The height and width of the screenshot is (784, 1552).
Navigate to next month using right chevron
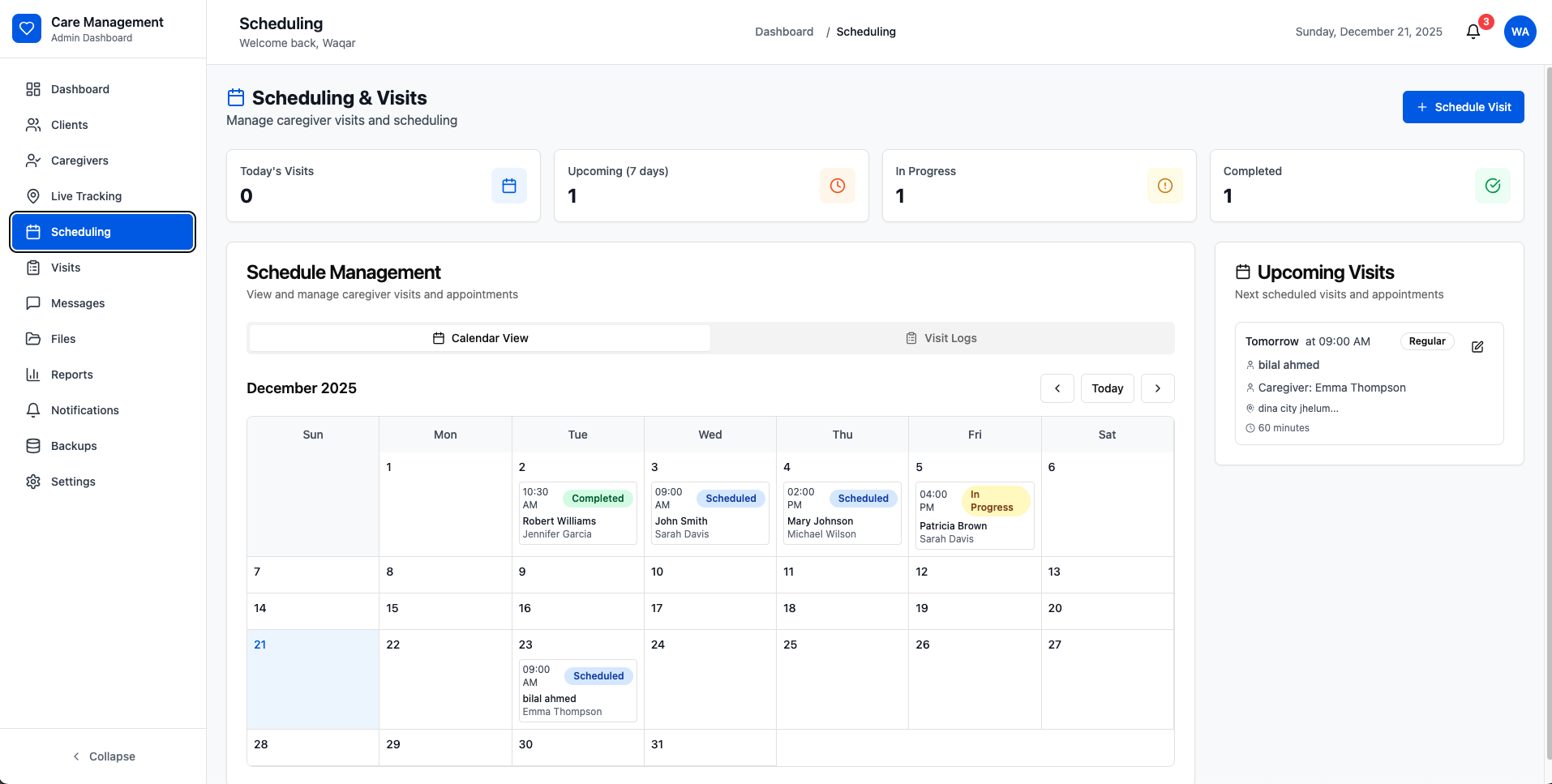(x=1158, y=388)
